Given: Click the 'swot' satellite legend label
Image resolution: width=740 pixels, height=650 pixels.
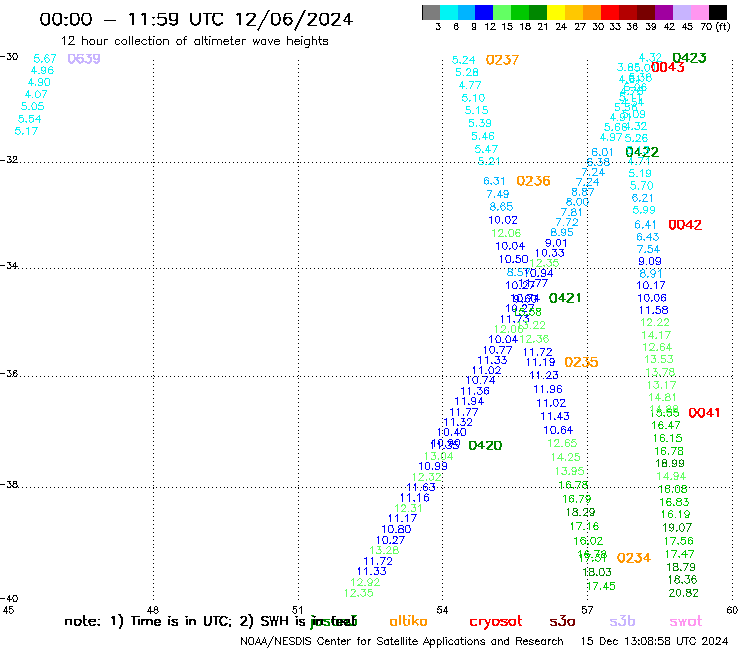Looking at the screenshot, I should pos(686,621).
